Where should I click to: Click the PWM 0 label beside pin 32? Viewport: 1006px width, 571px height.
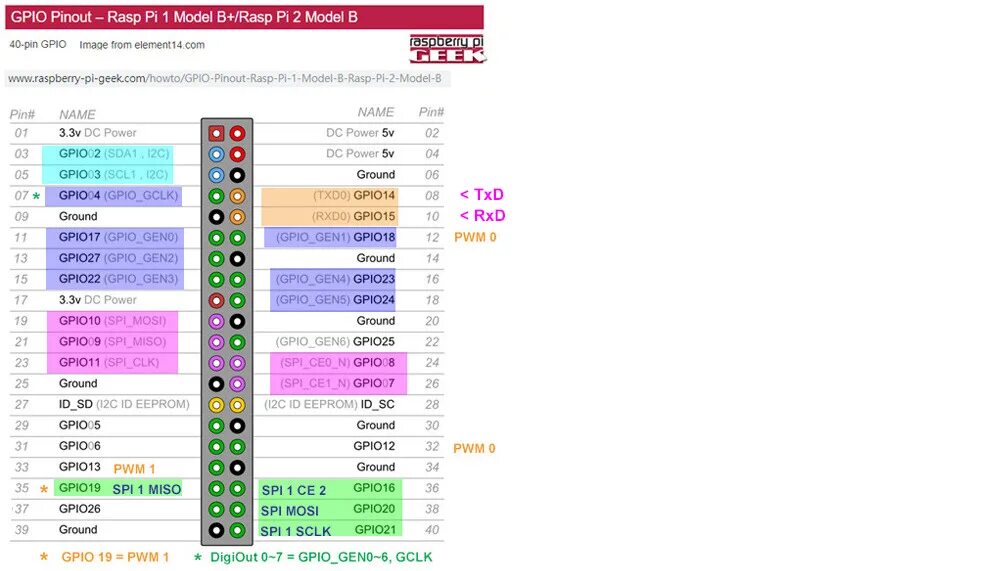click(475, 448)
